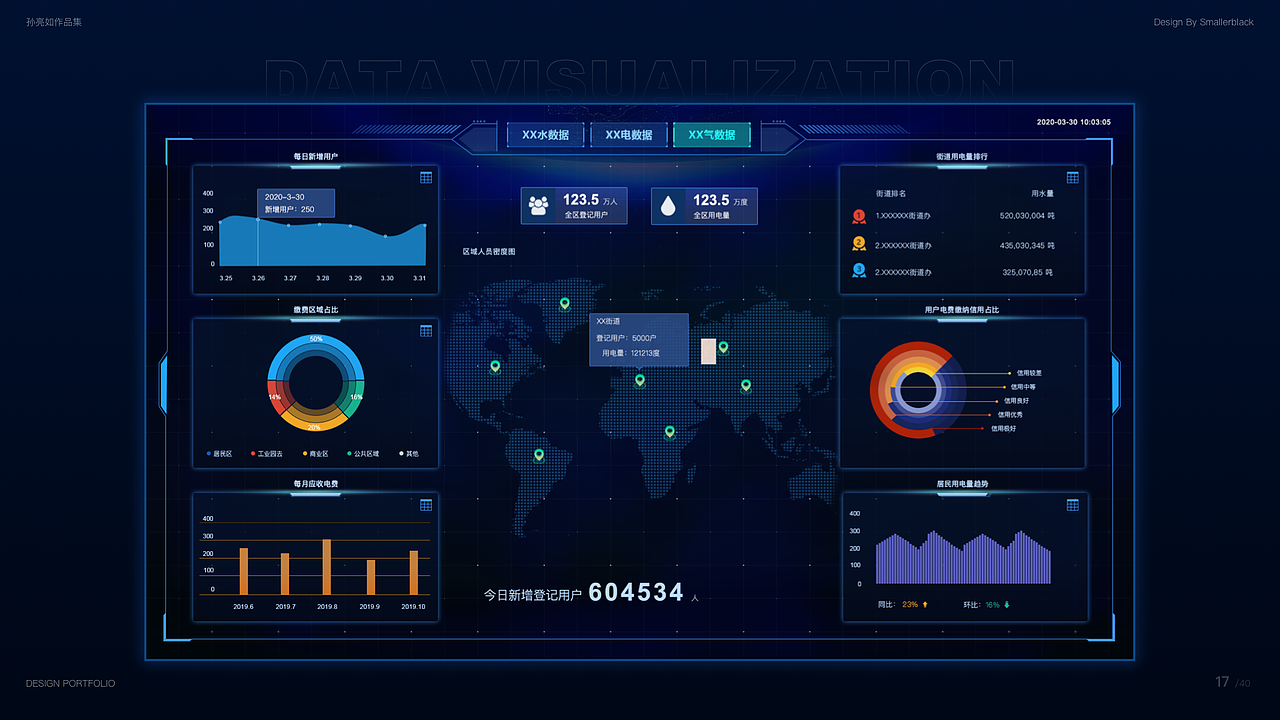Click the 2020-03-30 10:03:05 timestamp

point(1073,122)
